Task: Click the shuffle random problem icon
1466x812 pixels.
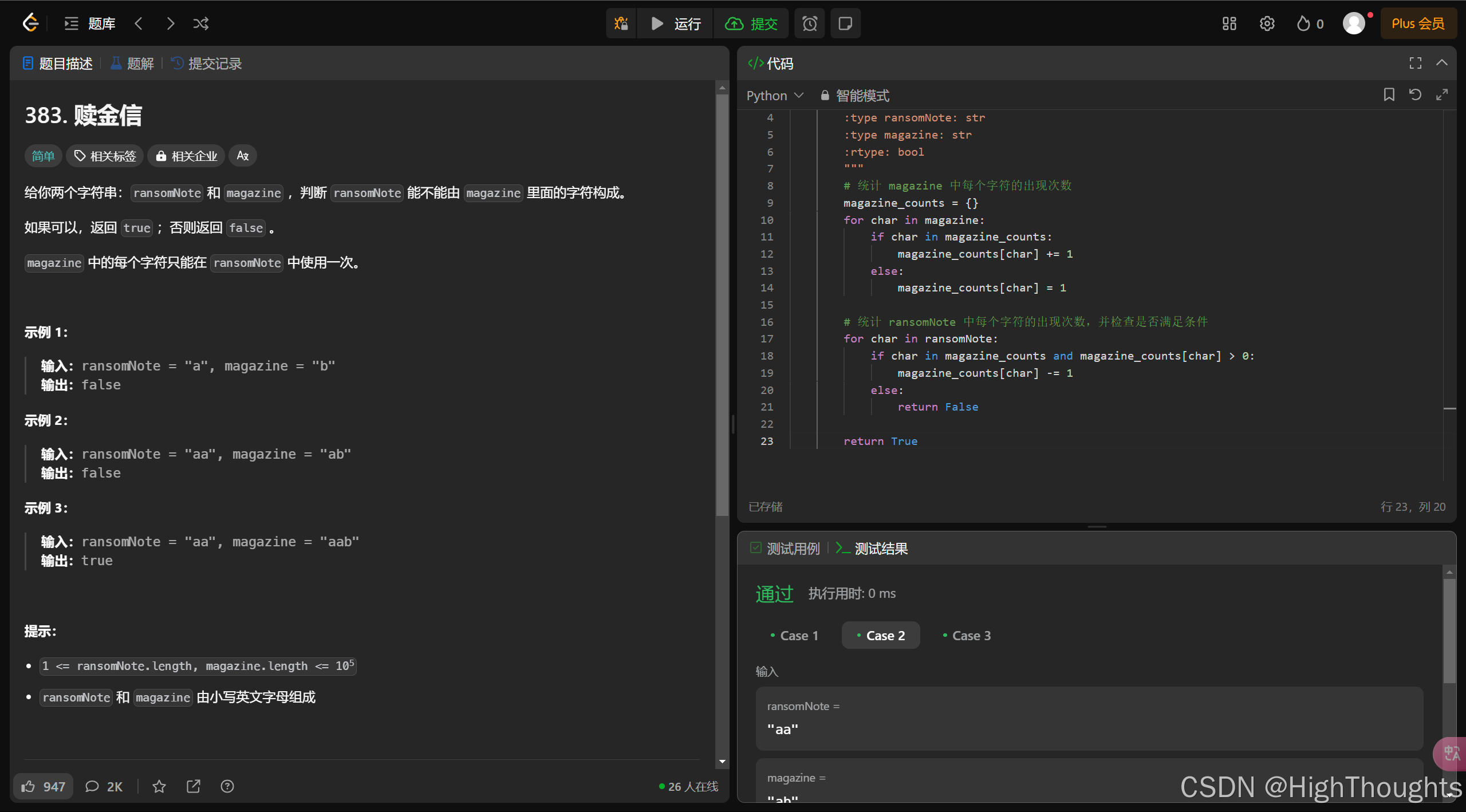Action: (x=200, y=23)
